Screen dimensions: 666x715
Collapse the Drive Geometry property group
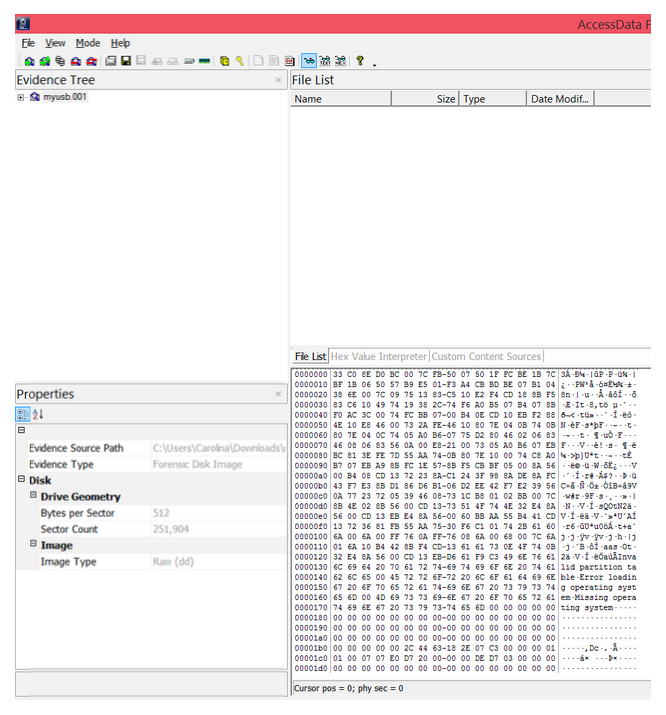click(34, 497)
